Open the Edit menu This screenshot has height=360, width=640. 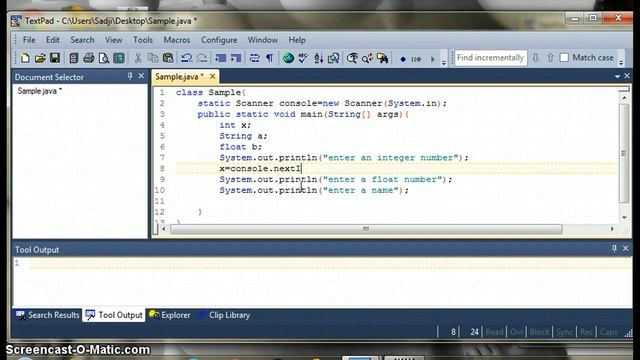(x=53, y=40)
